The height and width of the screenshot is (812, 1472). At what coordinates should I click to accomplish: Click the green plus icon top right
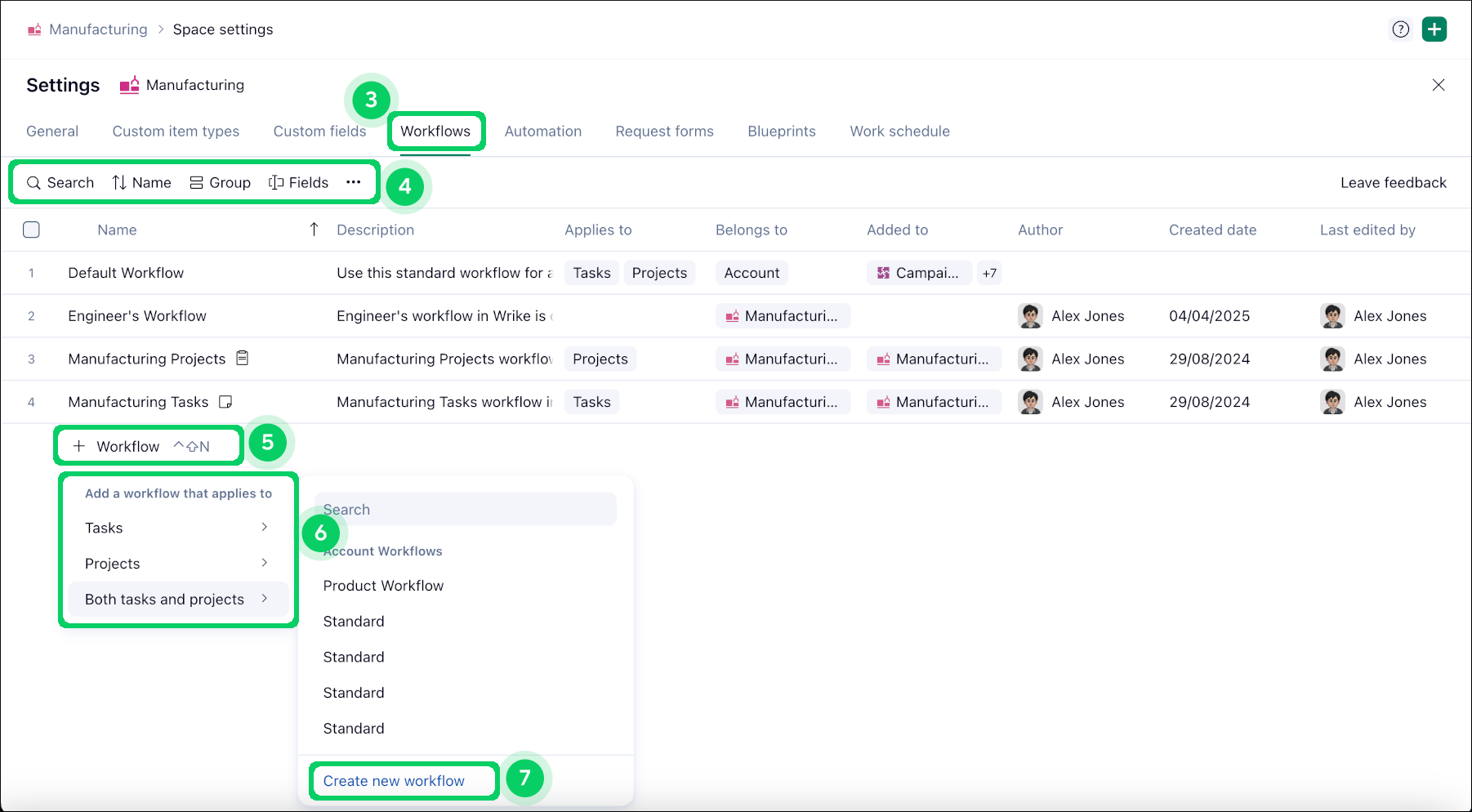click(x=1434, y=29)
